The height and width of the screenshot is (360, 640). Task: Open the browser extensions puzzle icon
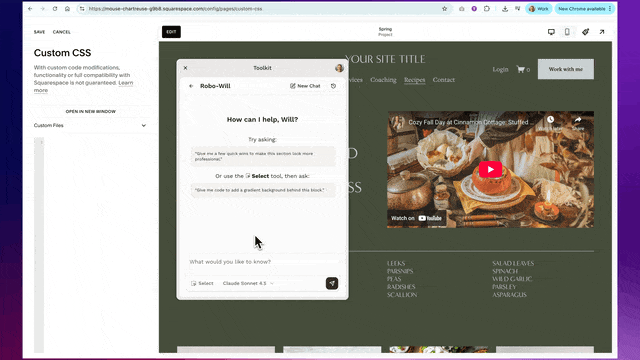tap(487, 9)
